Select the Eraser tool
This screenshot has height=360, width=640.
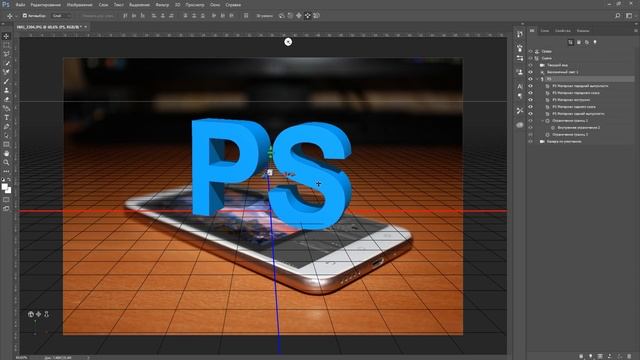(x=6, y=99)
